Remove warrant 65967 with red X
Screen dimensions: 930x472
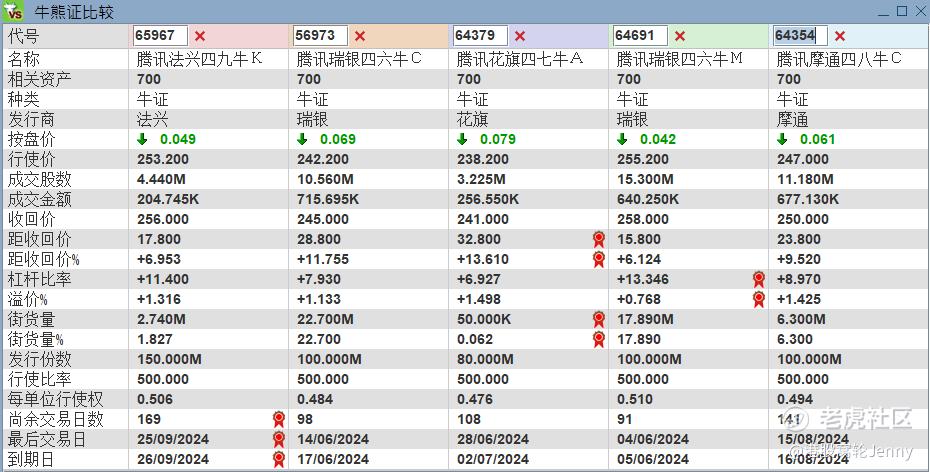pyautogui.click(x=200, y=36)
